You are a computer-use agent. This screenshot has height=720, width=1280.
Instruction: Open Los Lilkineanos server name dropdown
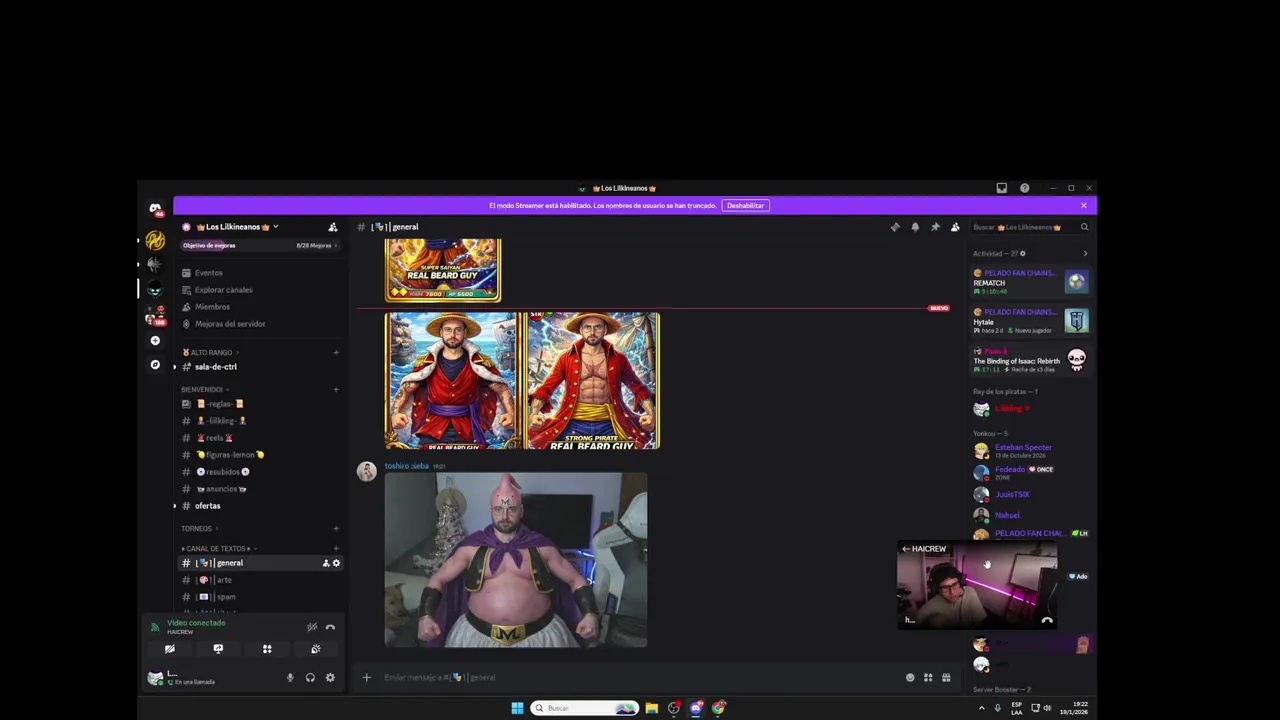pyautogui.click(x=239, y=227)
